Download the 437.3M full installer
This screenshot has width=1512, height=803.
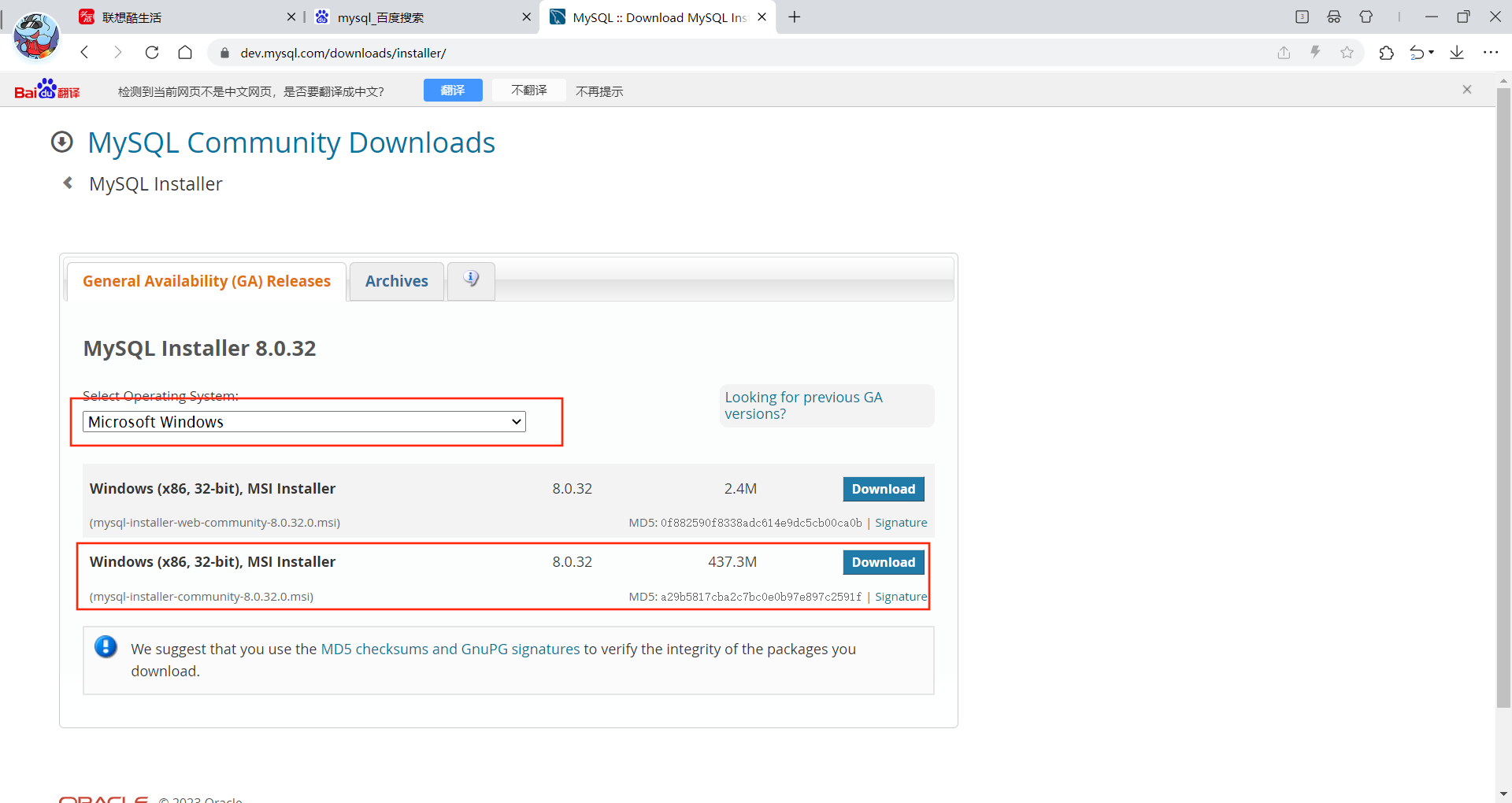click(884, 562)
